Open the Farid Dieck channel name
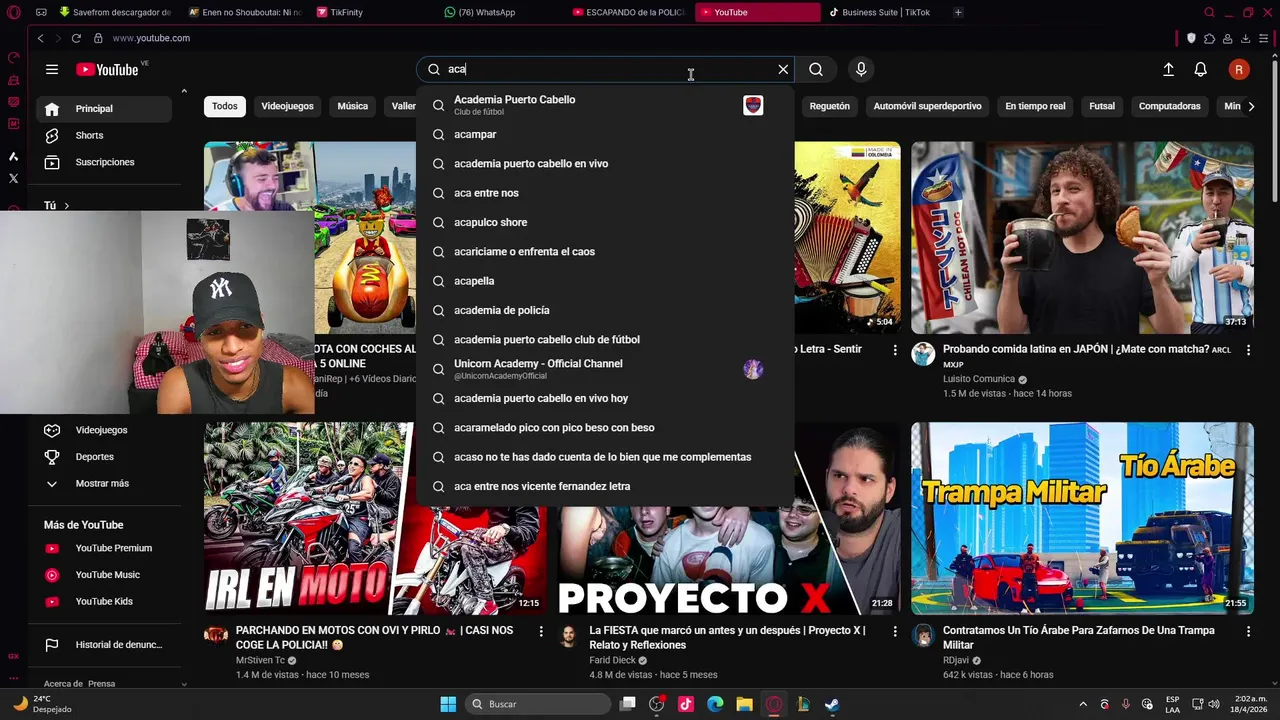The height and width of the screenshot is (720, 1280). point(612,660)
